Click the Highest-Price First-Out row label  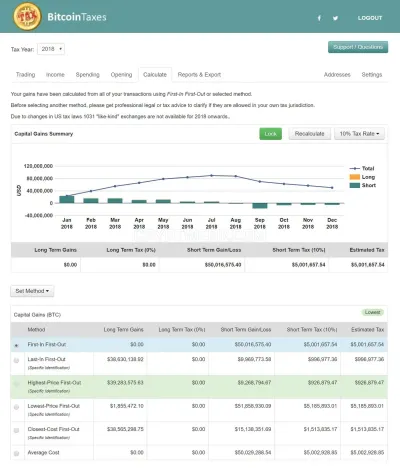[x=54, y=383]
